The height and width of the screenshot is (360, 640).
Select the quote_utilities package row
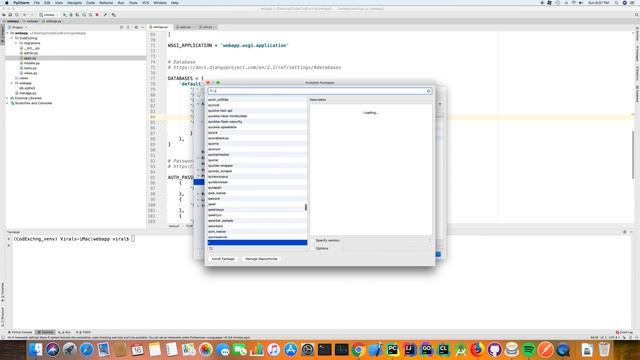coord(257,100)
